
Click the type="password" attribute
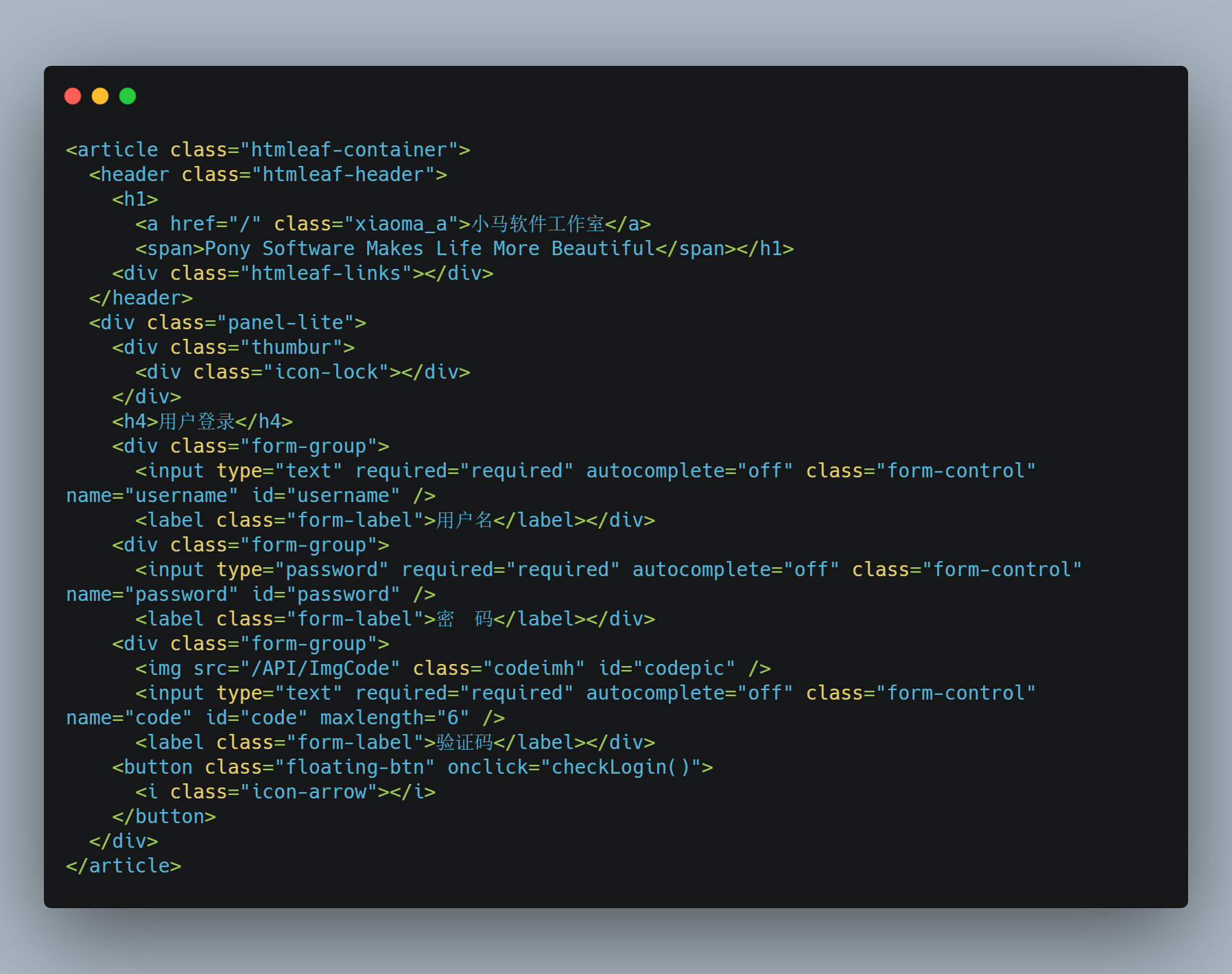coord(303,569)
